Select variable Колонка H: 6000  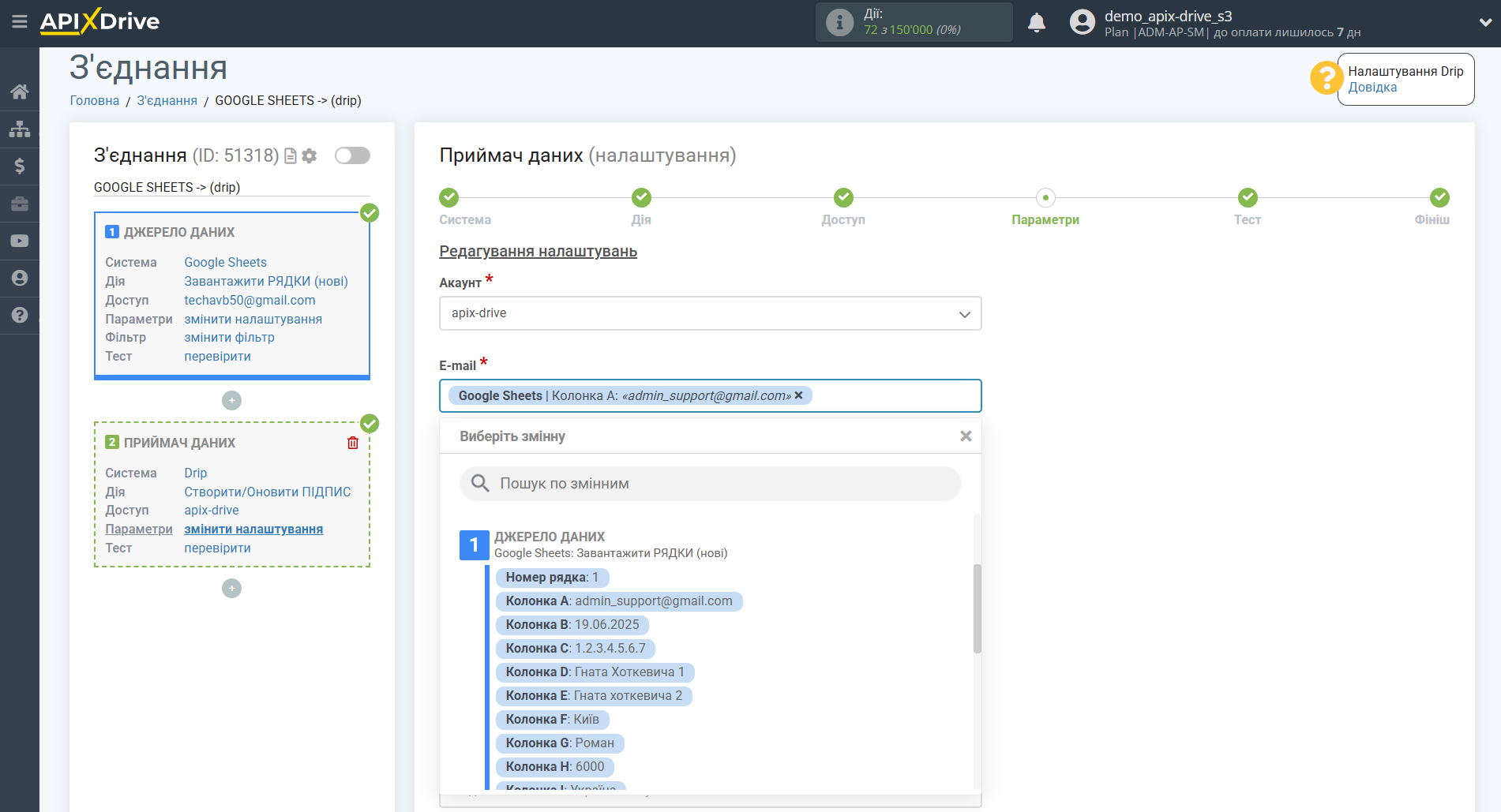click(555, 767)
